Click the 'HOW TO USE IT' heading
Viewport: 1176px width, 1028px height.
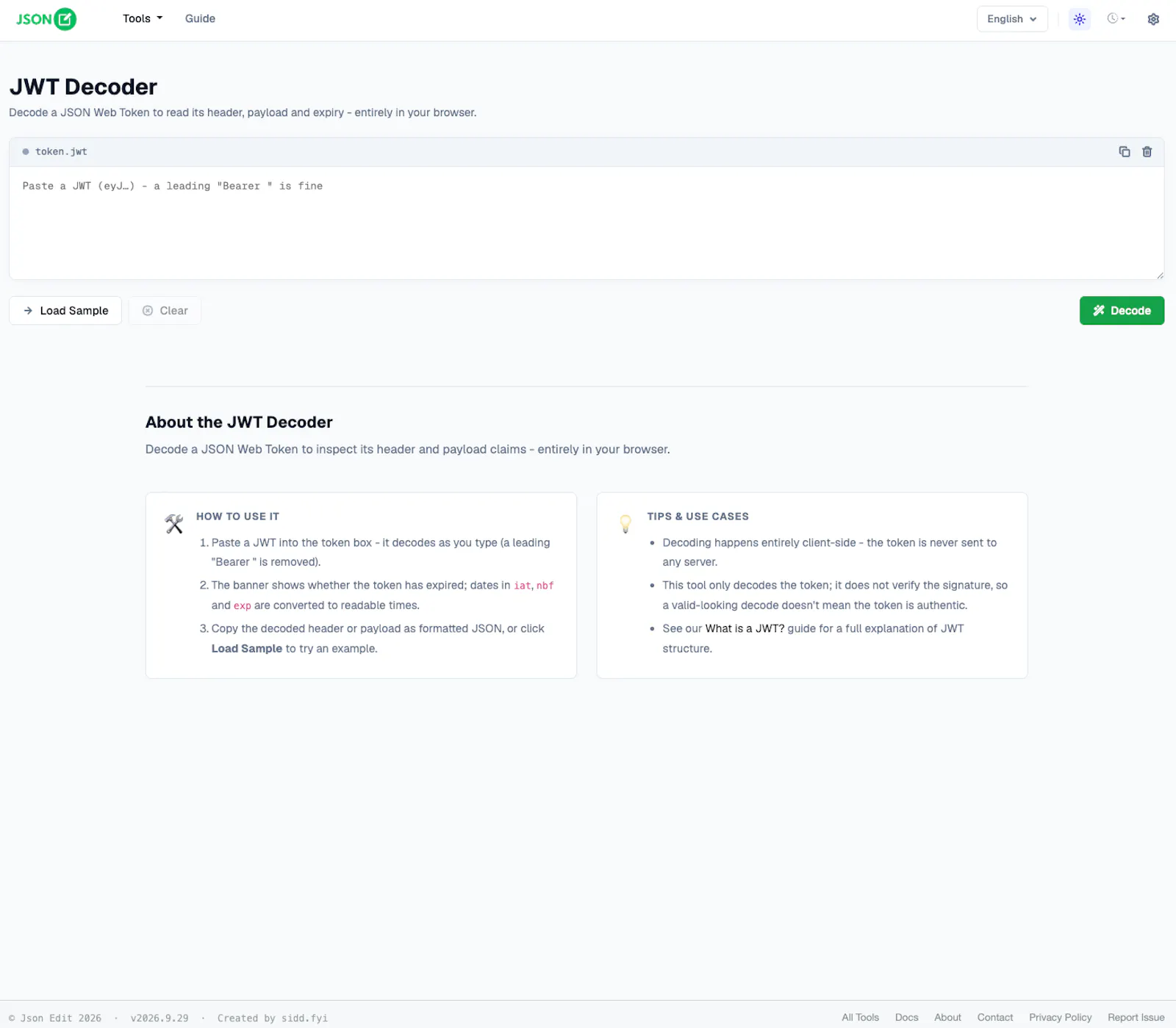click(x=237, y=517)
